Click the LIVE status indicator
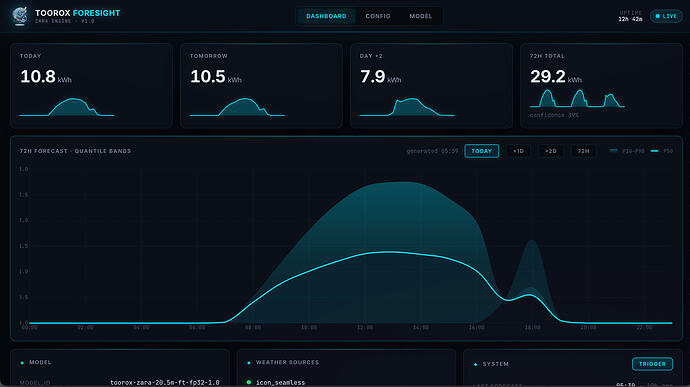 click(666, 16)
